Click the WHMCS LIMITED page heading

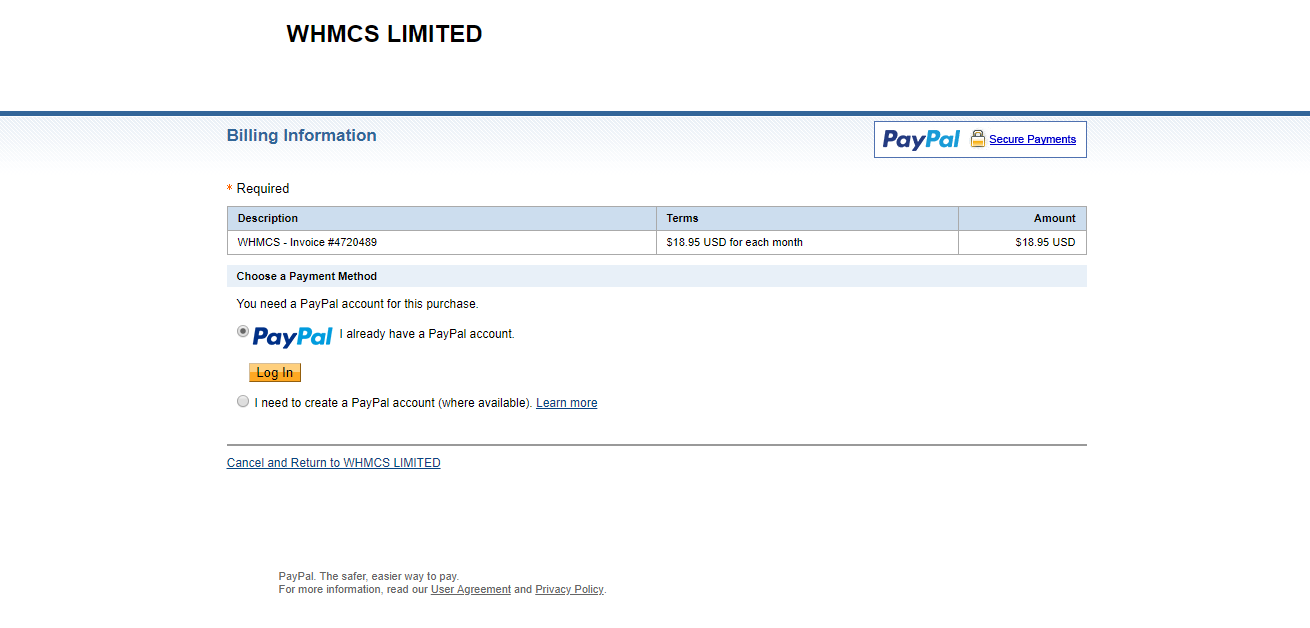(x=384, y=34)
